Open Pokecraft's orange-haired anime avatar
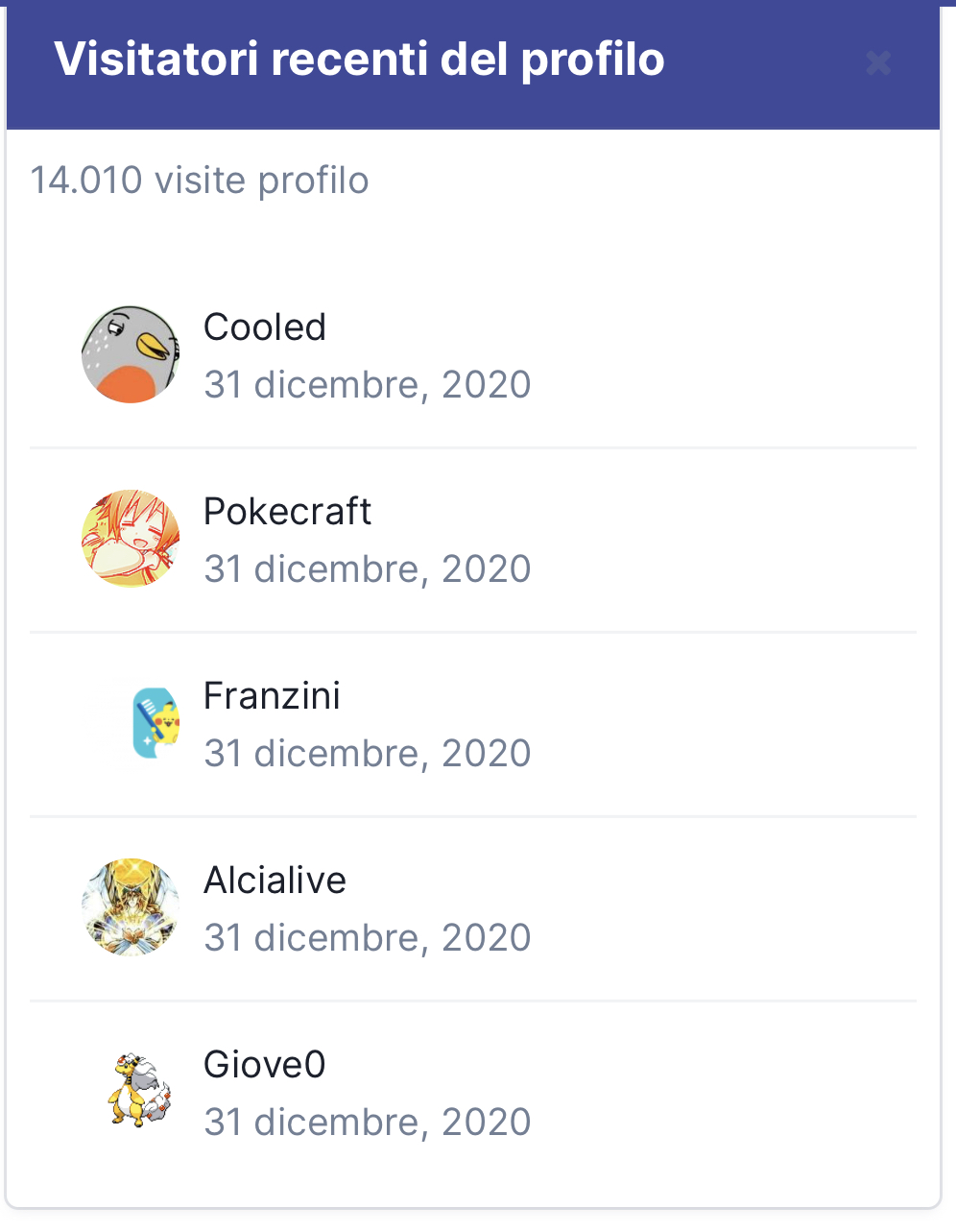Viewport: 956px width, 1232px height. coord(131,539)
